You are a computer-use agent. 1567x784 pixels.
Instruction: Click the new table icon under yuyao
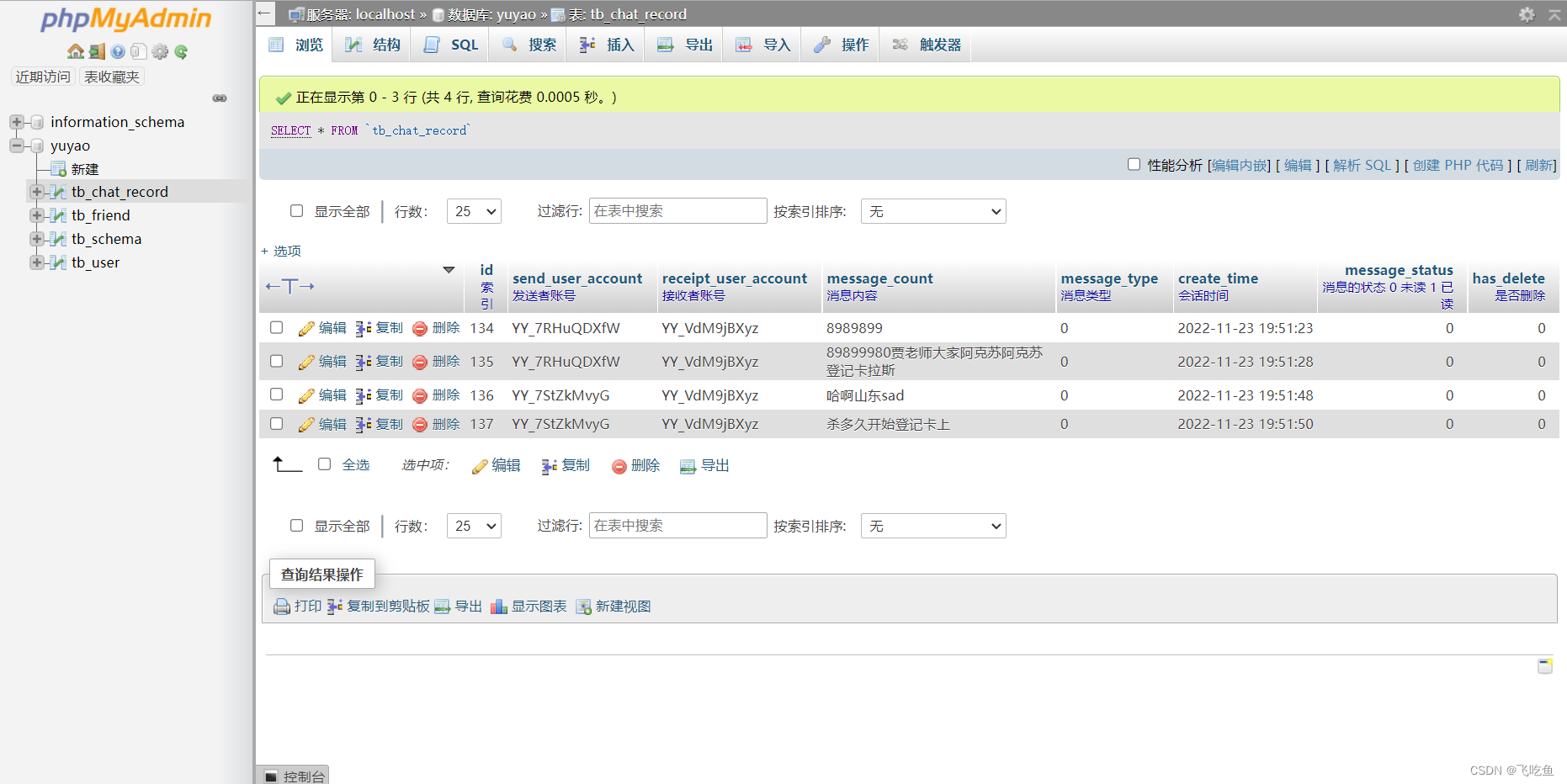click(x=58, y=169)
